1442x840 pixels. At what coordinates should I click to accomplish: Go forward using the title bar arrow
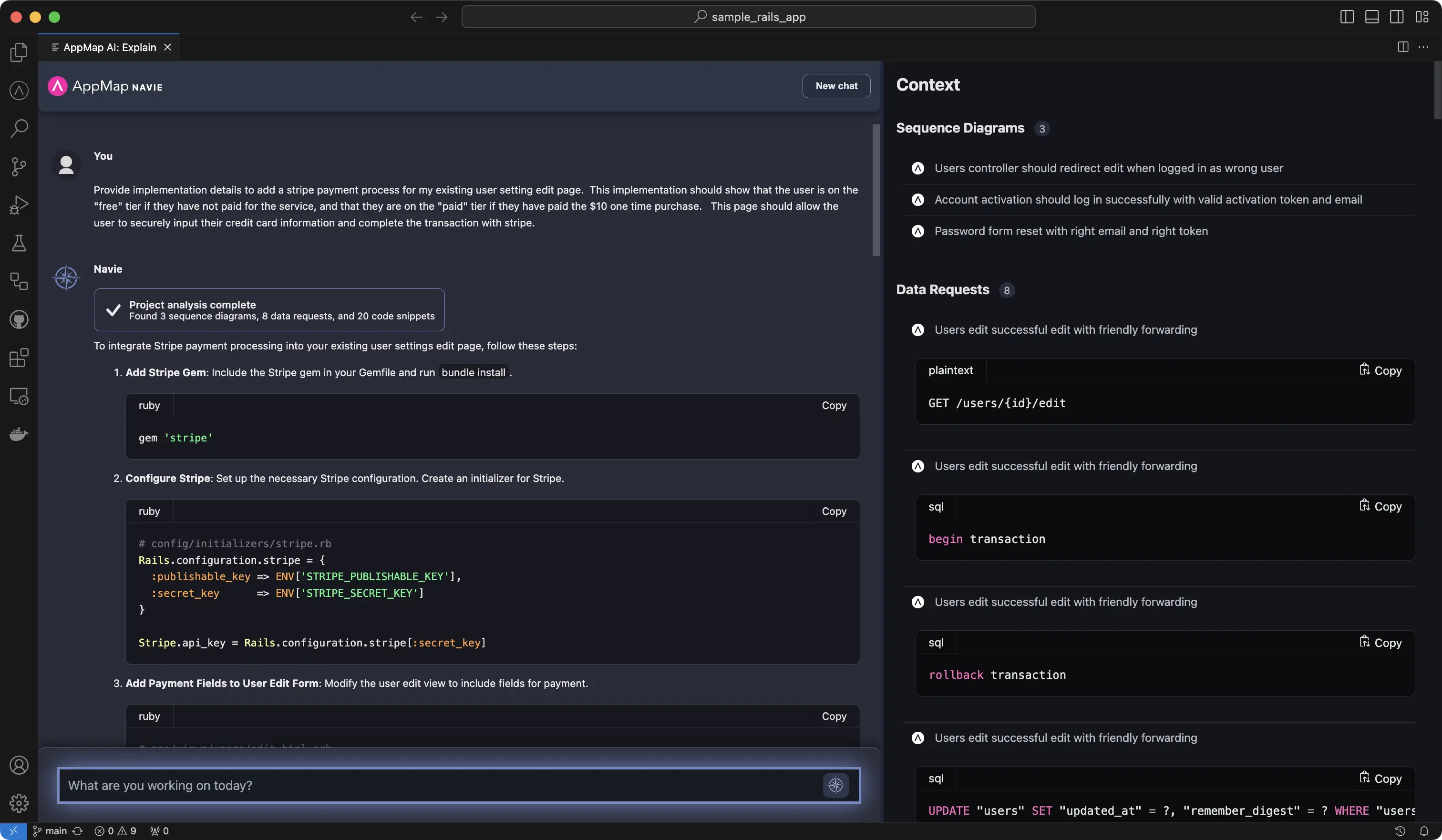pos(441,17)
